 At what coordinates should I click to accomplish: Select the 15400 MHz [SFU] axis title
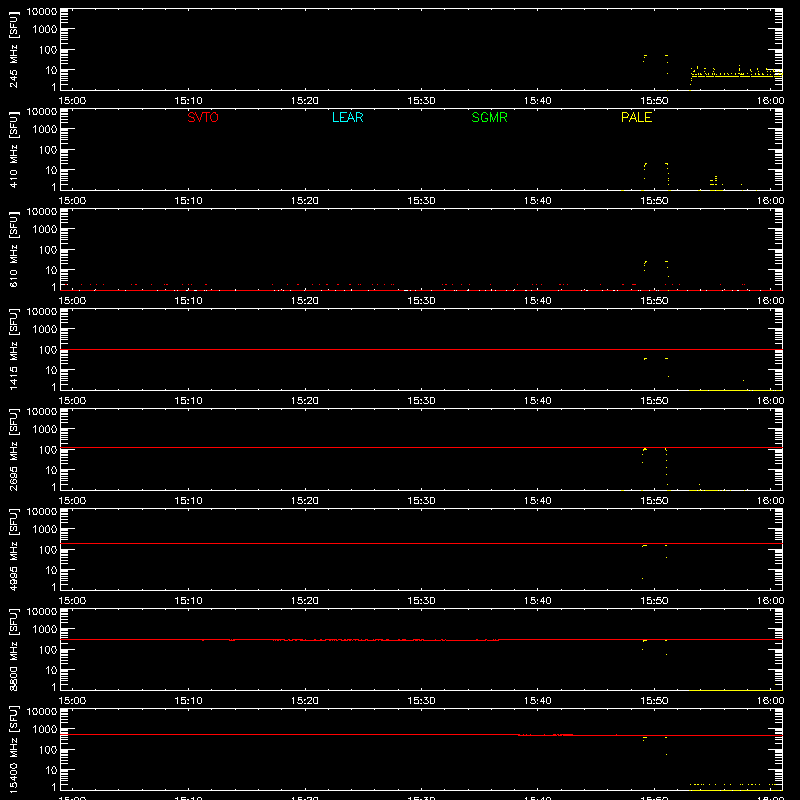[x=14, y=749]
